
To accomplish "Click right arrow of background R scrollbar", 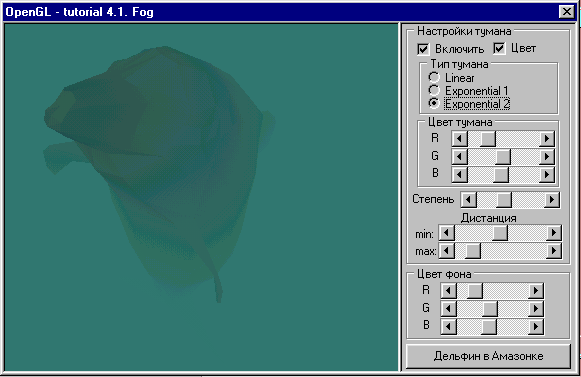I will pyautogui.click(x=536, y=291).
